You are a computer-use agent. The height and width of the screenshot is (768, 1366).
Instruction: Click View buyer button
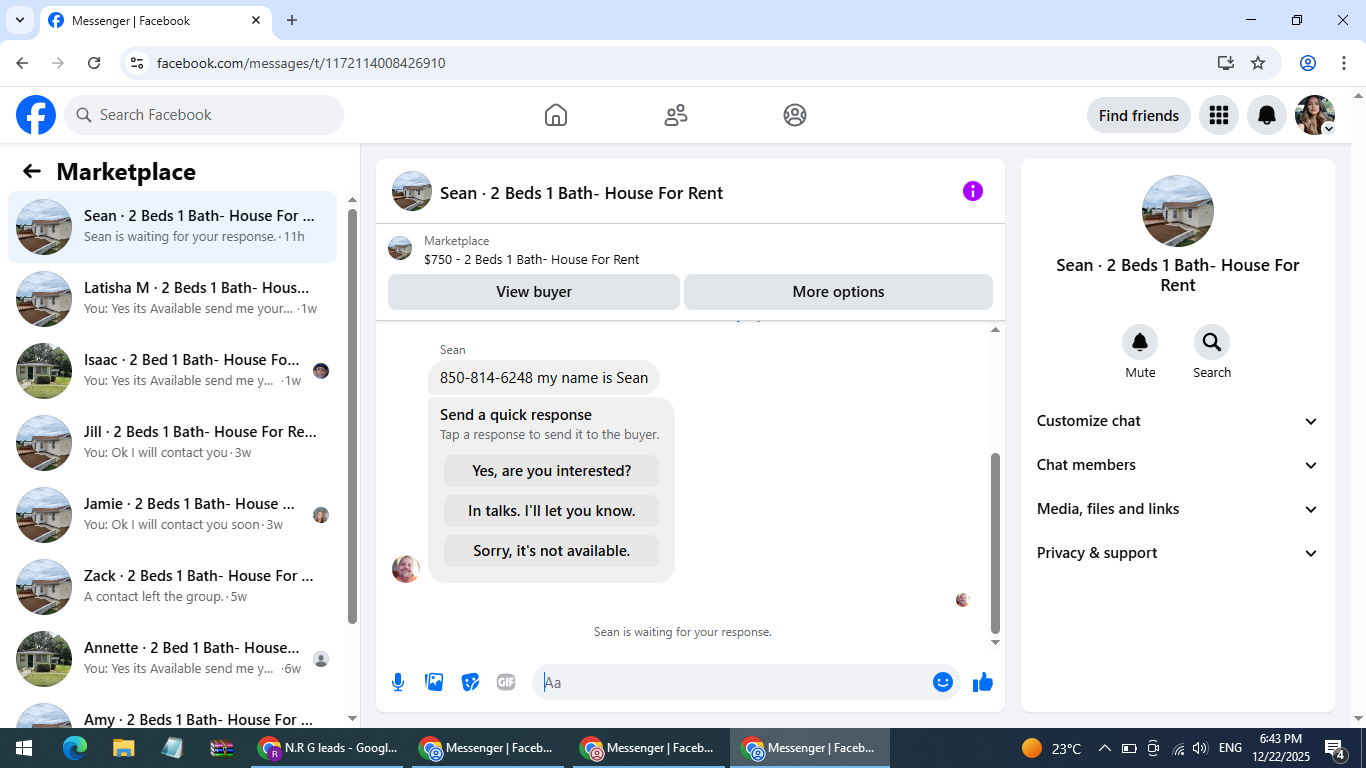point(534,292)
